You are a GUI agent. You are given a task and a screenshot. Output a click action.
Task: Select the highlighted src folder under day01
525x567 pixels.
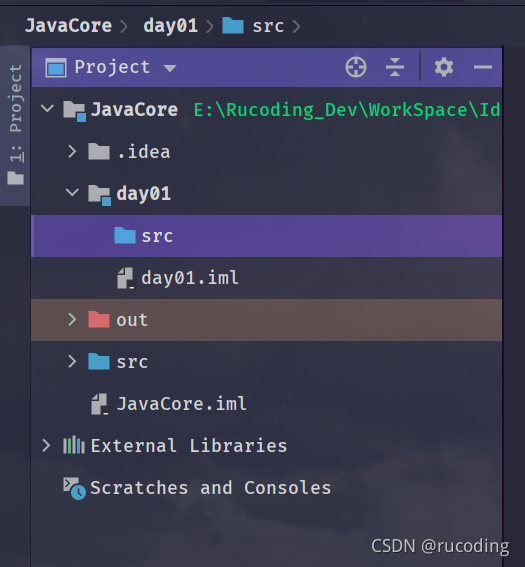tap(266, 236)
